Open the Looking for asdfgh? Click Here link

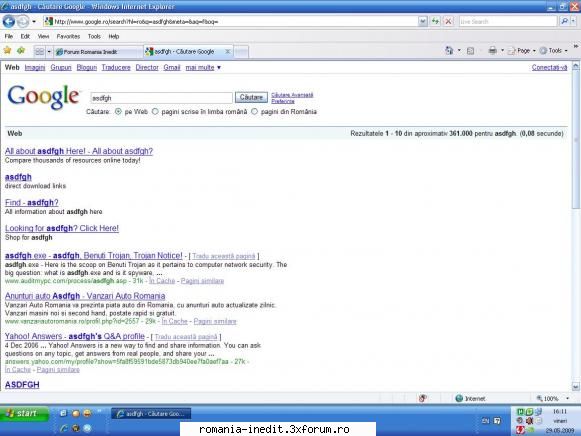(62, 228)
